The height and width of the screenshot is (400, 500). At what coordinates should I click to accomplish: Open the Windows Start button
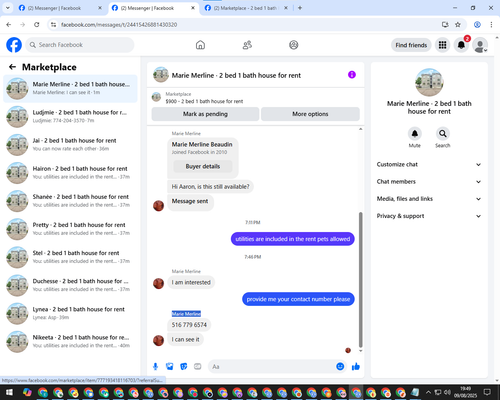[9, 392]
